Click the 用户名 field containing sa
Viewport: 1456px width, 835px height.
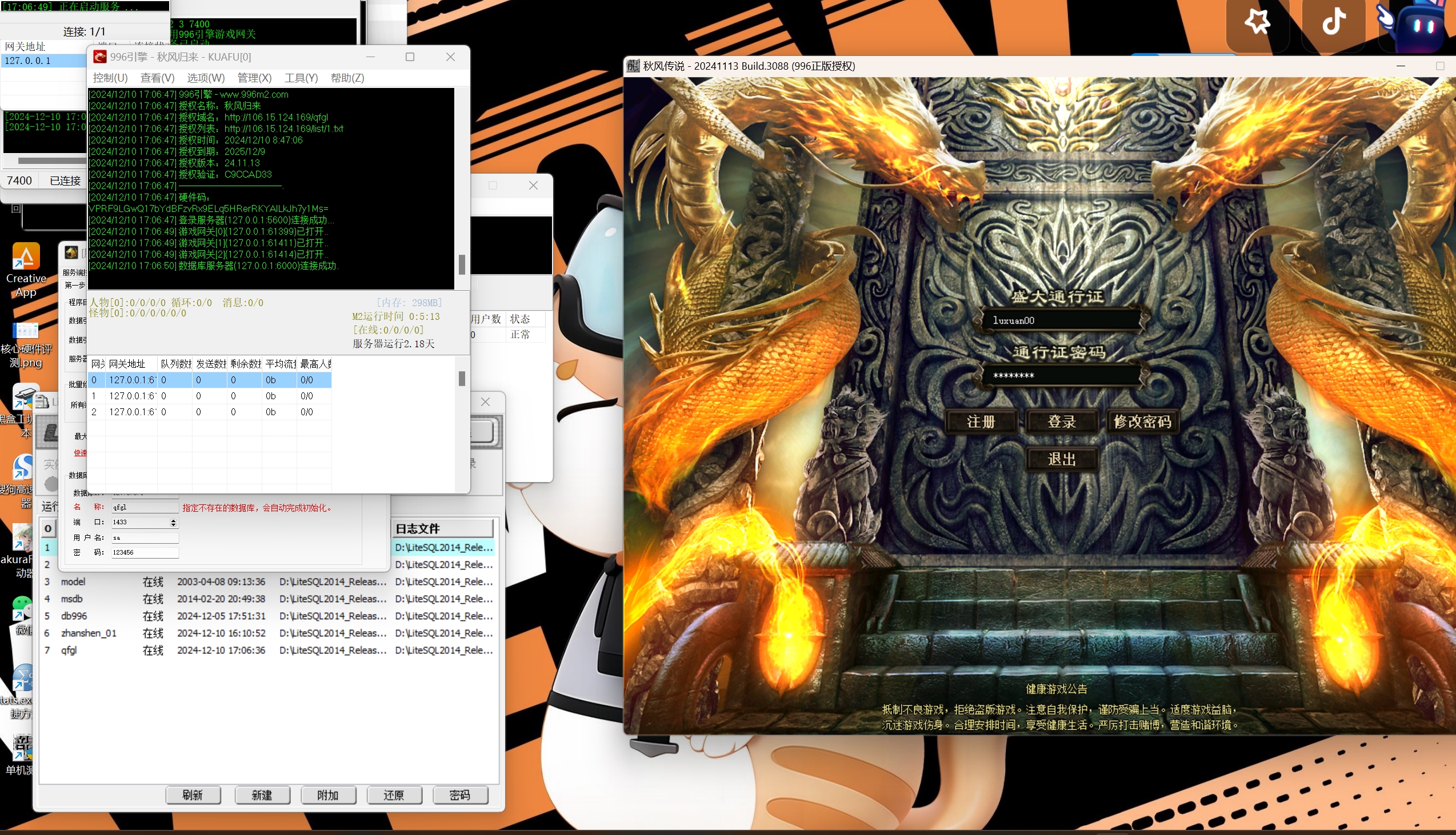145,538
